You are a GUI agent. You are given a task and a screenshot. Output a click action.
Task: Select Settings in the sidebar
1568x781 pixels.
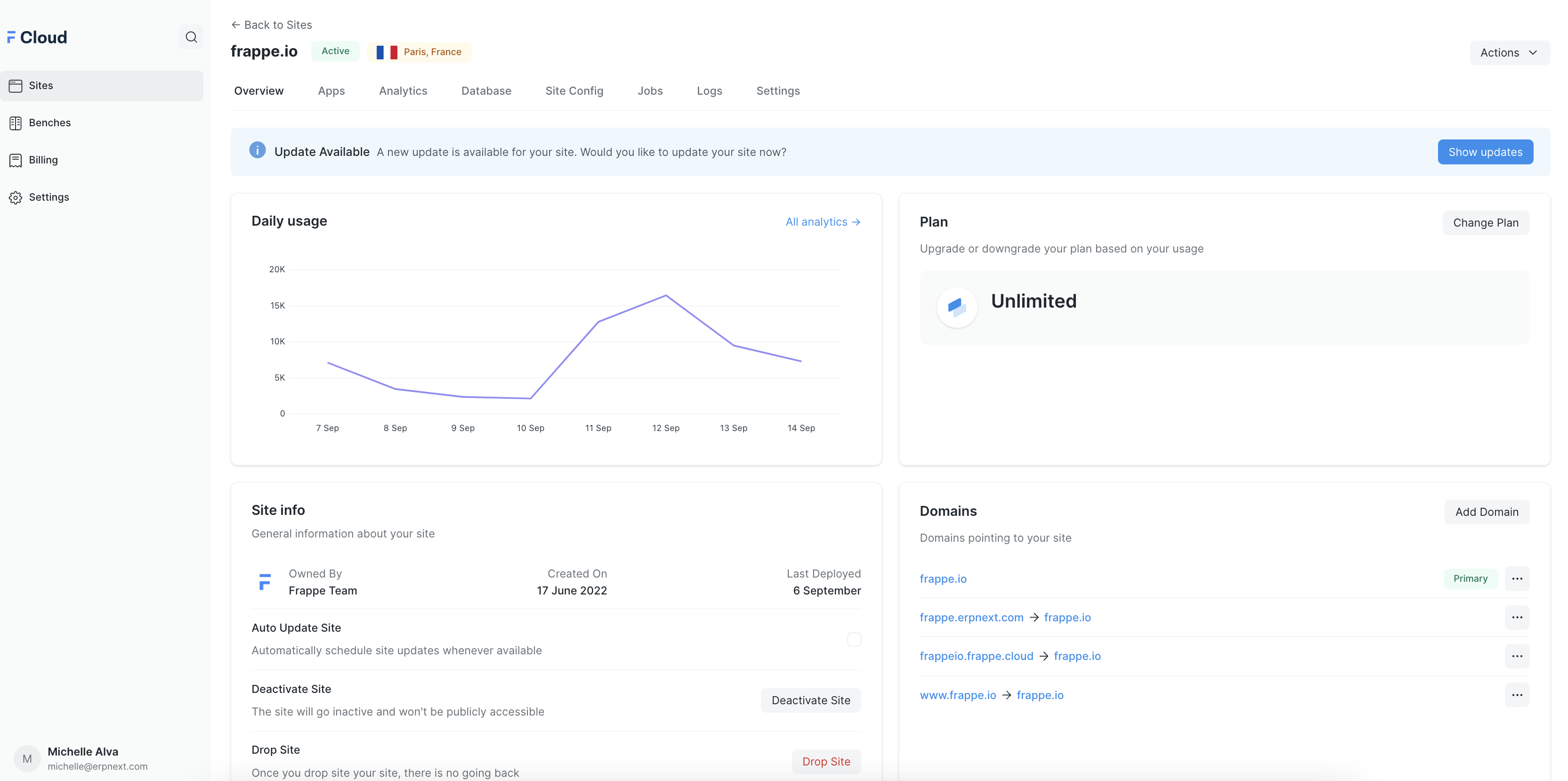pyautogui.click(x=102, y=197)
